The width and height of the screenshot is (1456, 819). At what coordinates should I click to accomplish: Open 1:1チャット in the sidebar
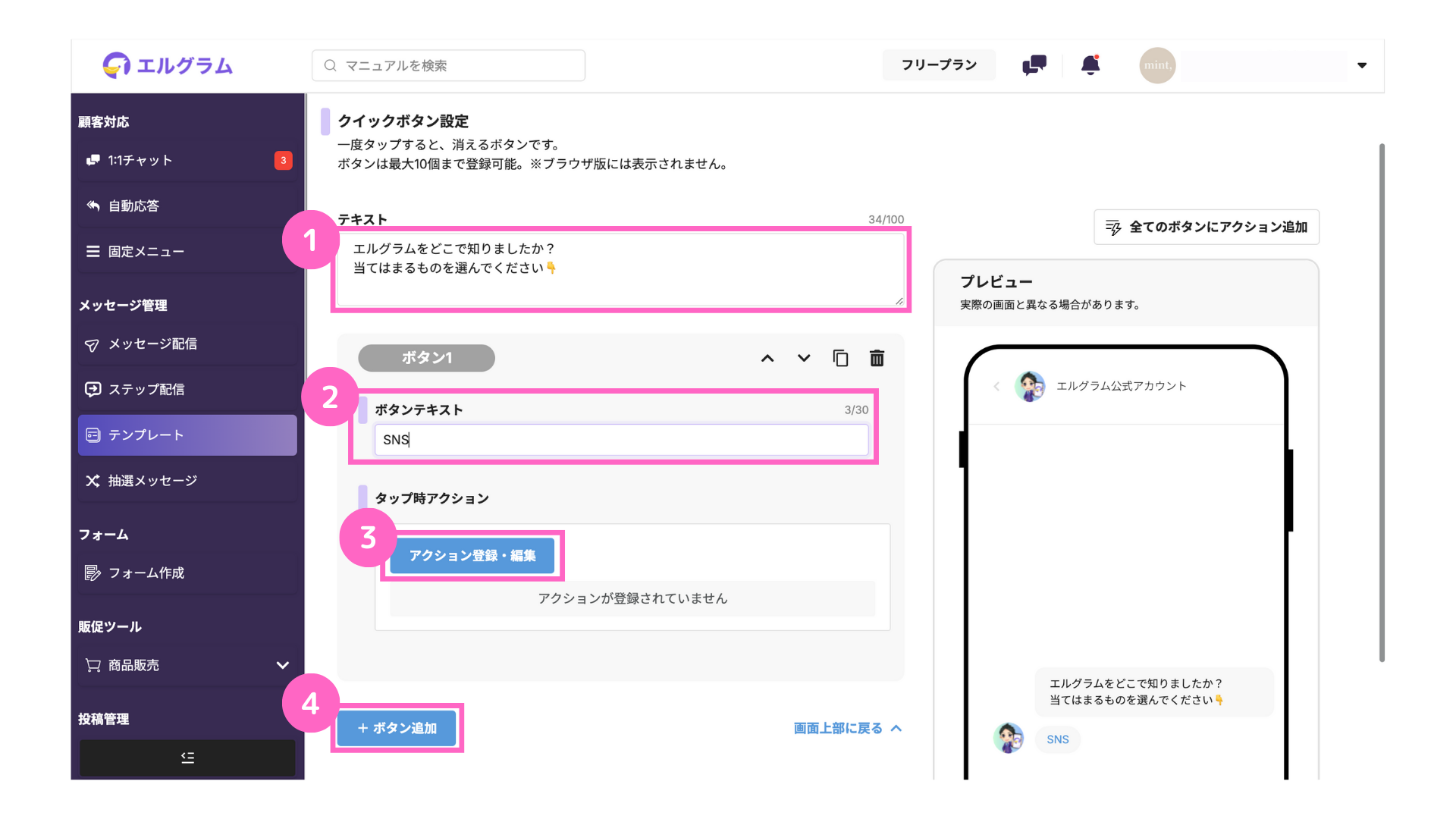(x=187, y=160)
